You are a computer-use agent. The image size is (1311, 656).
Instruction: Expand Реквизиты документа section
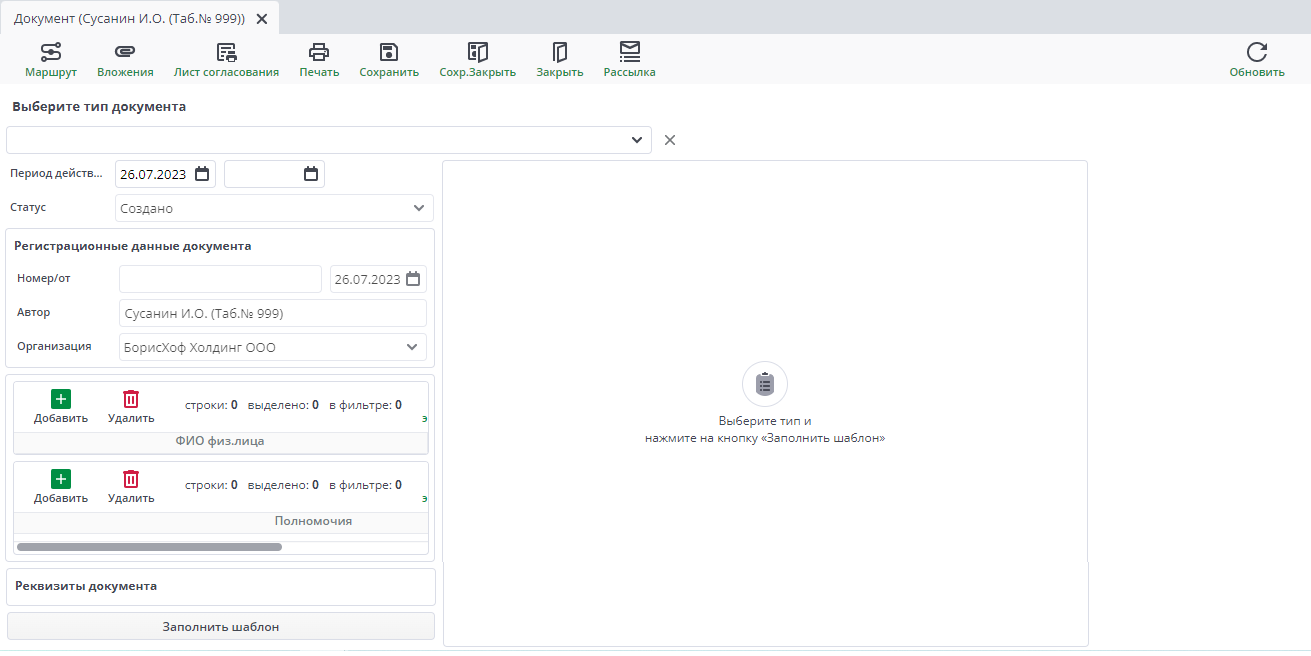coord(221,587)
